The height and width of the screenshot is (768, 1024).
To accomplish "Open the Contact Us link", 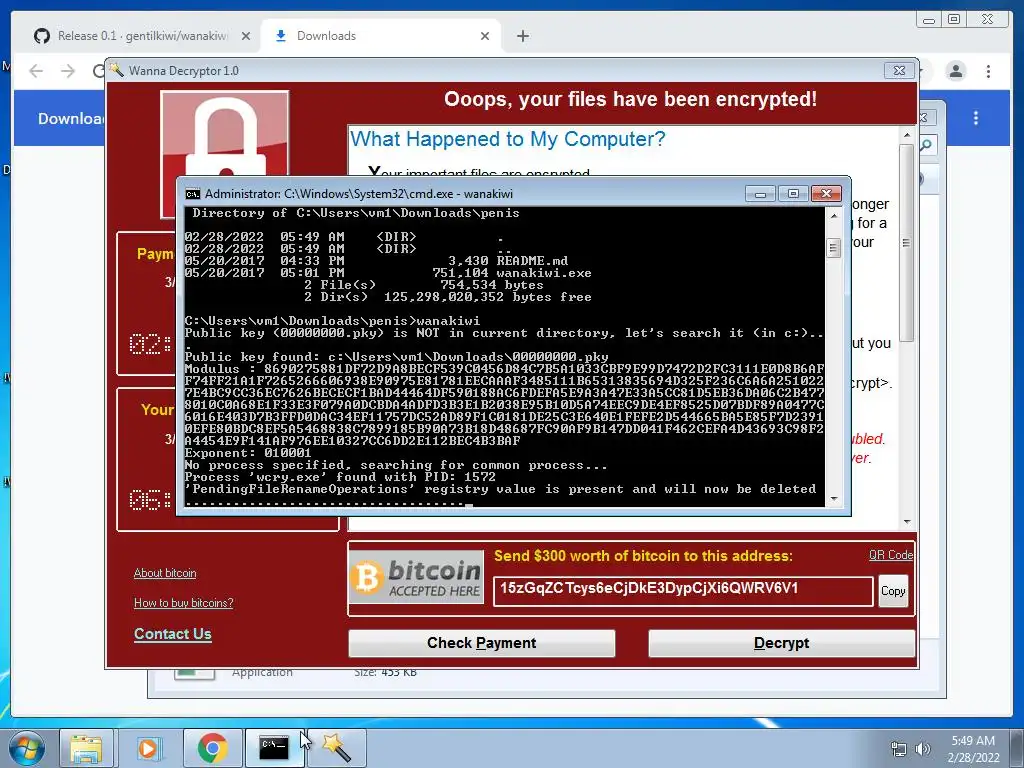I will (x=172, y=633).
